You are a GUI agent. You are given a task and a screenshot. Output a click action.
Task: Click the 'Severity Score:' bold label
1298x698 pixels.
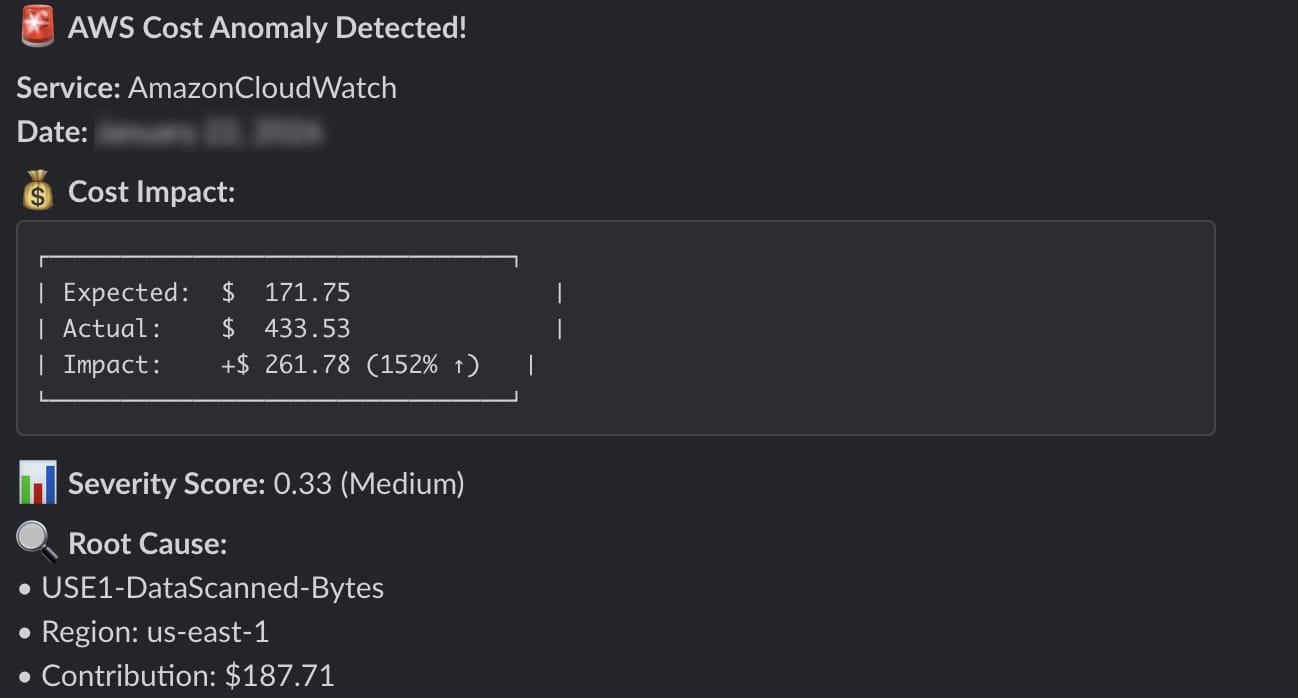point(166,485)
